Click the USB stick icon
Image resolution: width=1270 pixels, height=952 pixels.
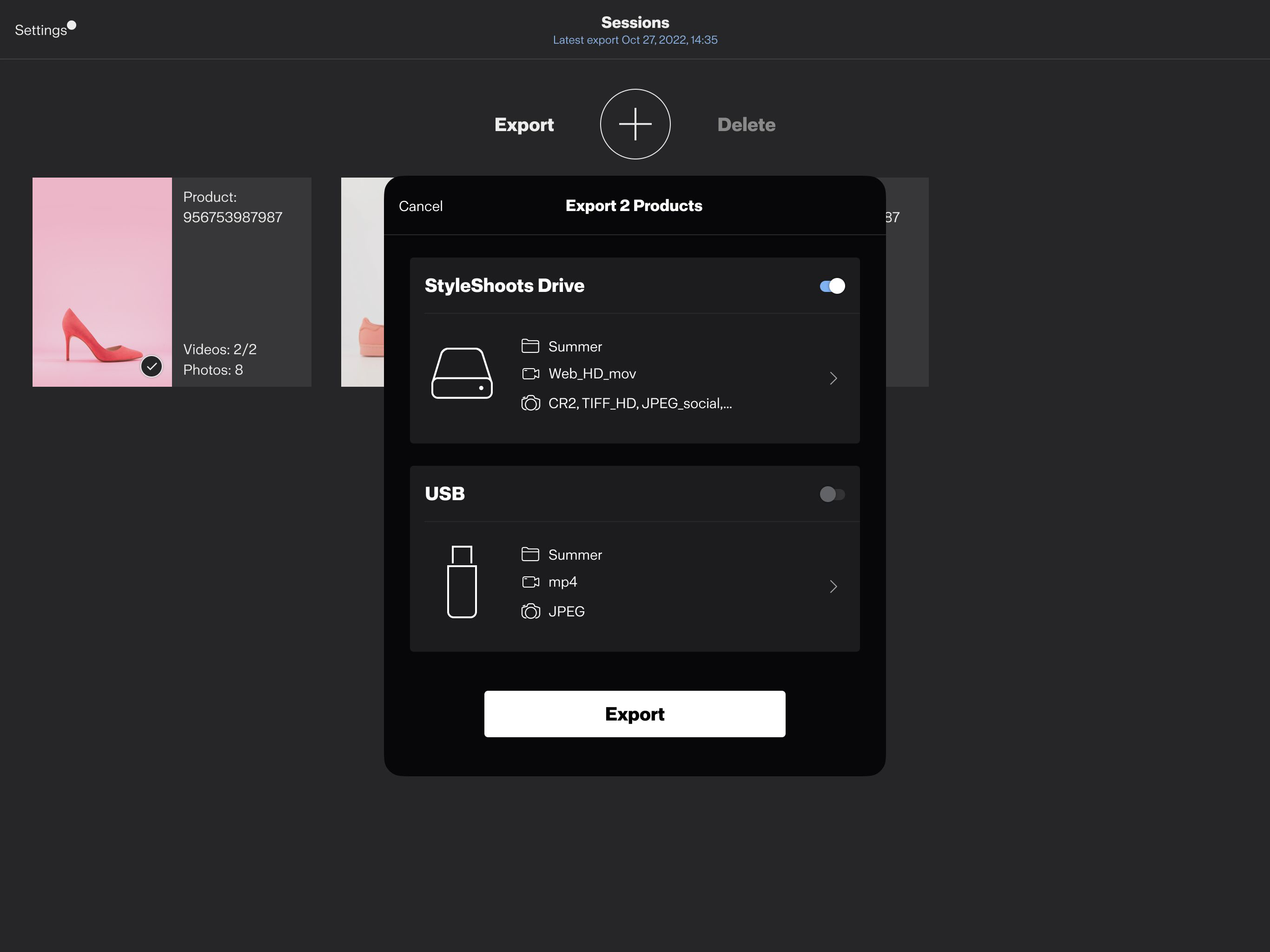[x=462, y=582]
